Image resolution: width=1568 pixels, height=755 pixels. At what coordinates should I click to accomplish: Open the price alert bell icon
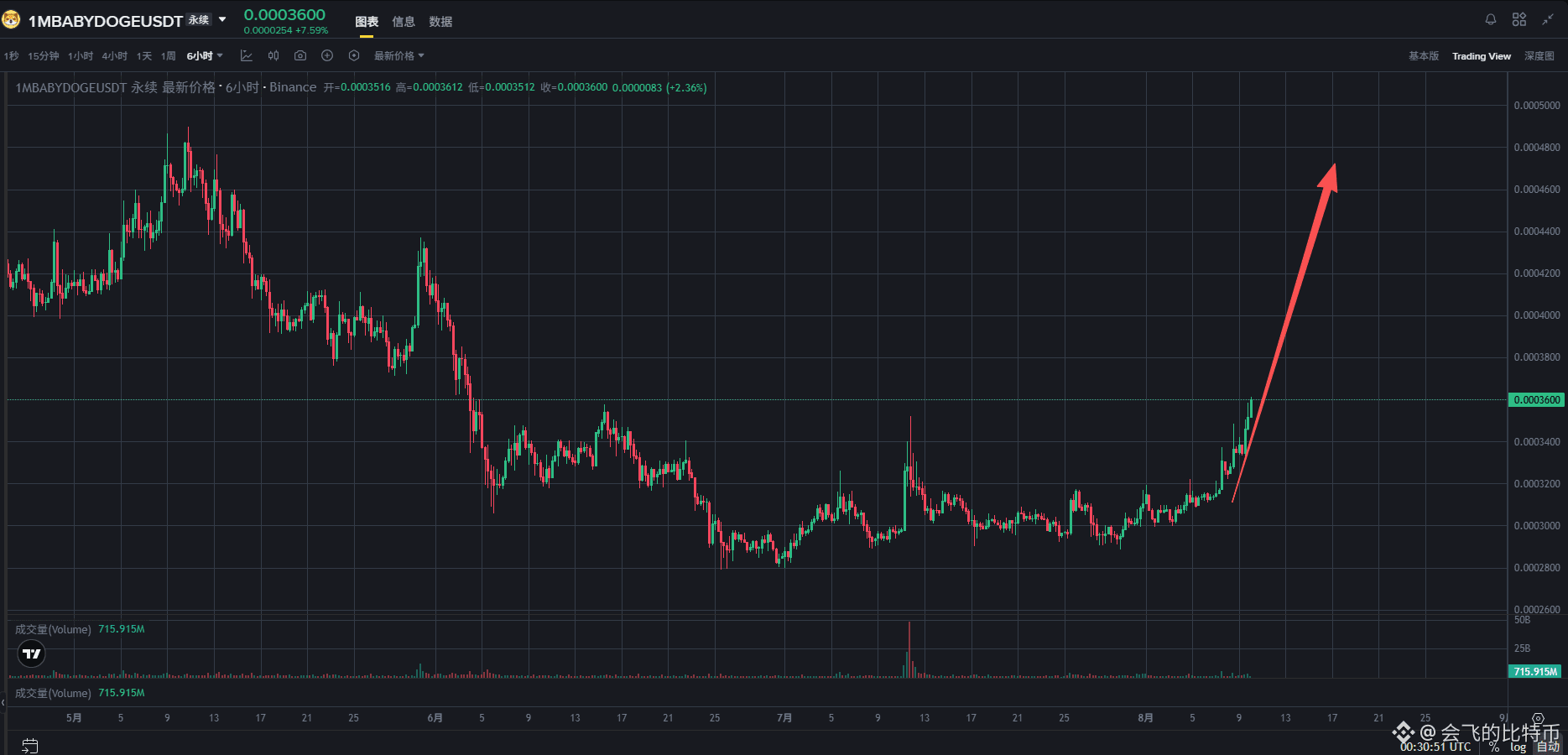point(1491,19)
